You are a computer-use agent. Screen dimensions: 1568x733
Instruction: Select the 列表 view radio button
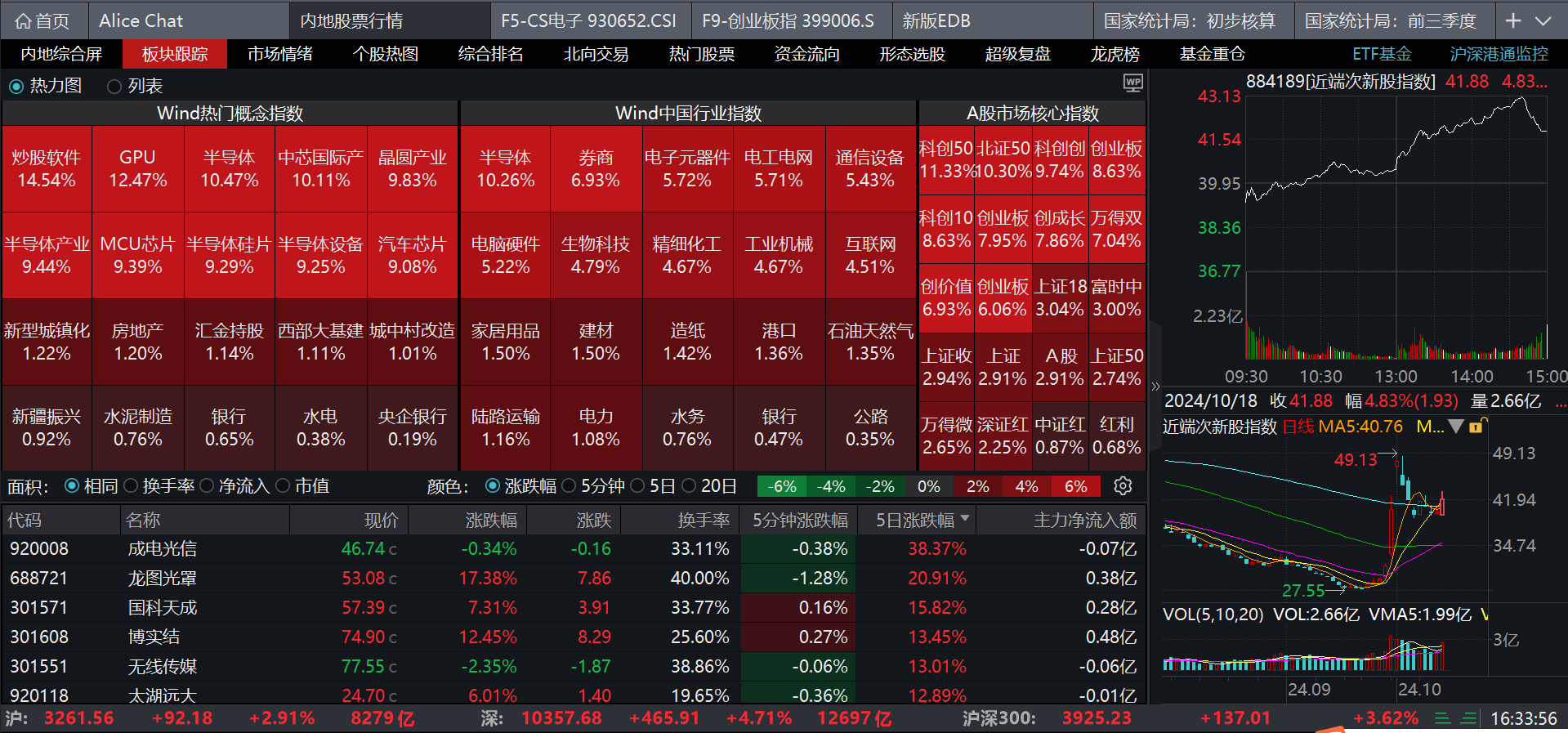click(x=114, y=86)
